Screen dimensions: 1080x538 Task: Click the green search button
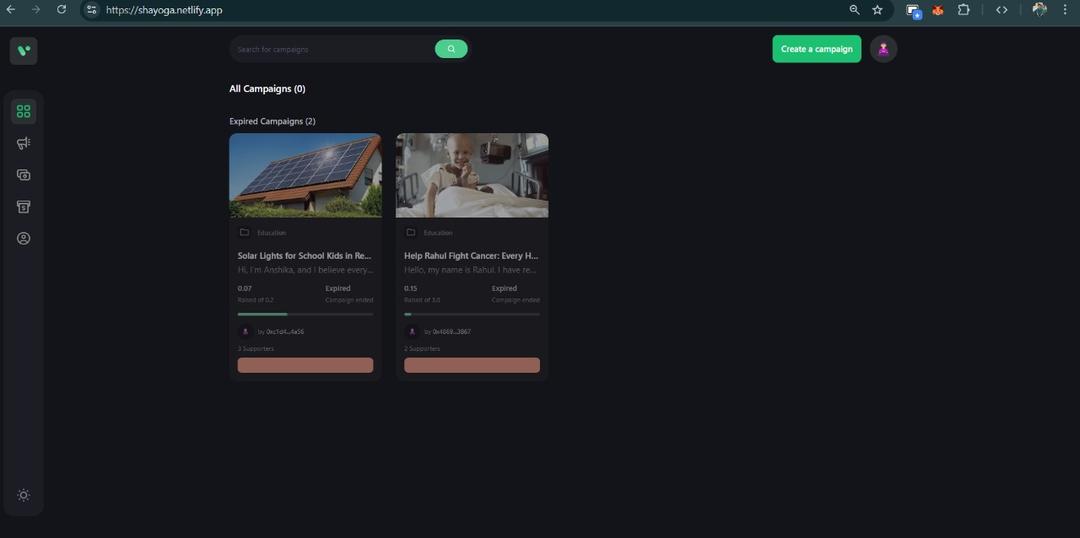451,49
